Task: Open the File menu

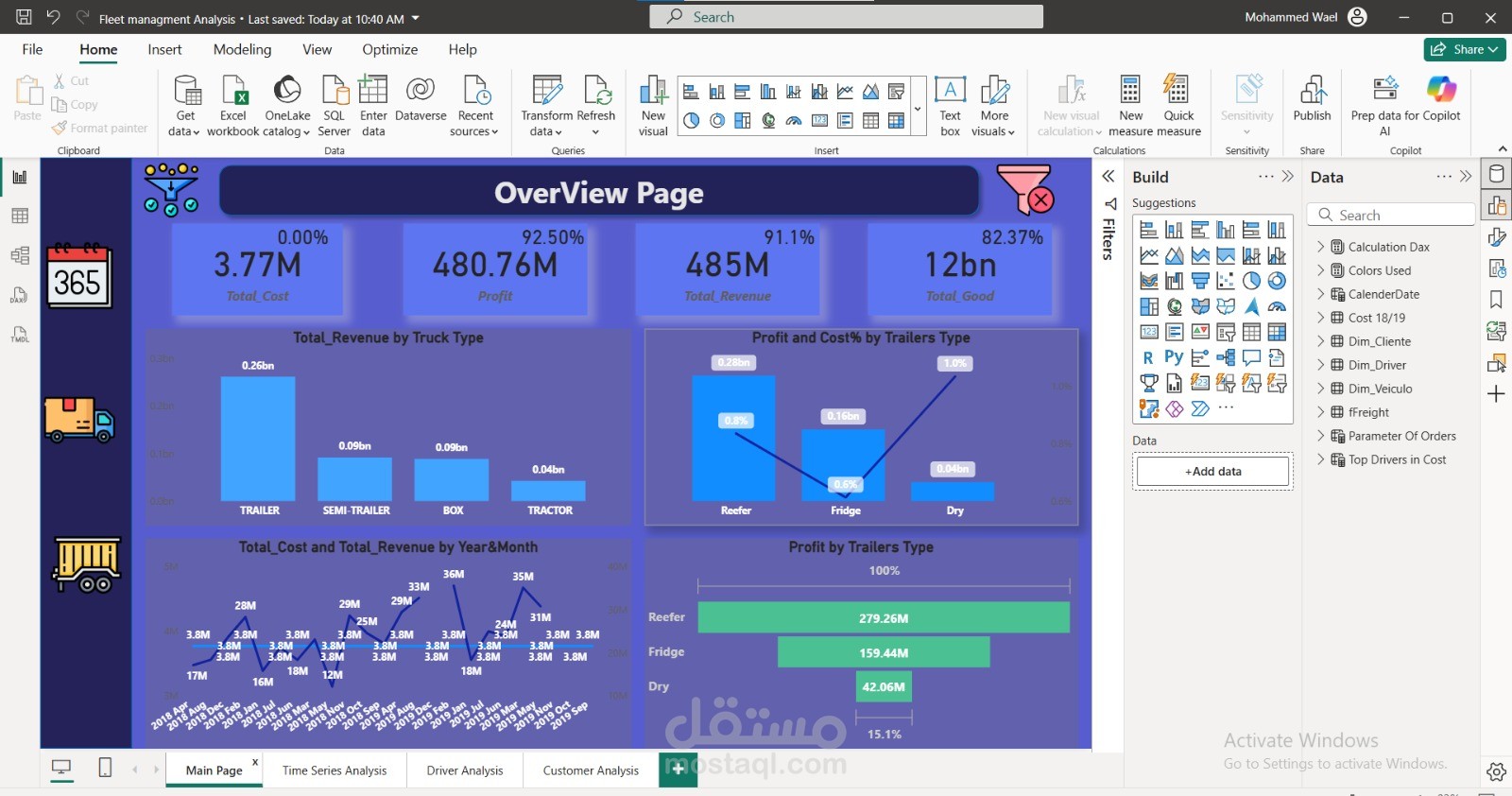Action: coord(32,49)
